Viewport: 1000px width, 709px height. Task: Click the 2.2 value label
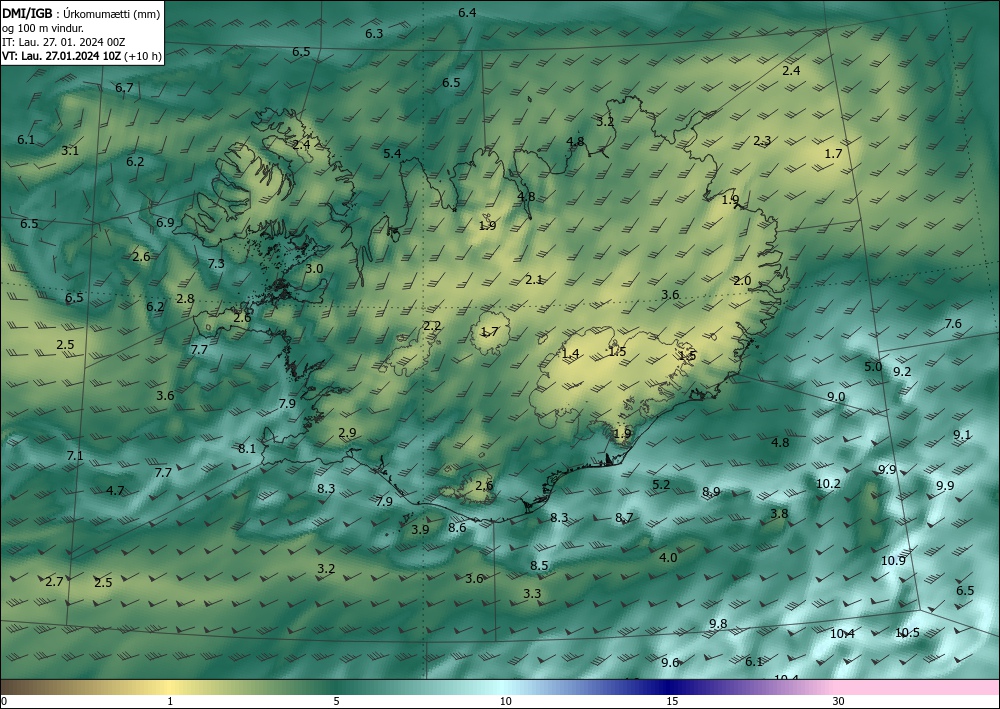click(x=432, y=326)
